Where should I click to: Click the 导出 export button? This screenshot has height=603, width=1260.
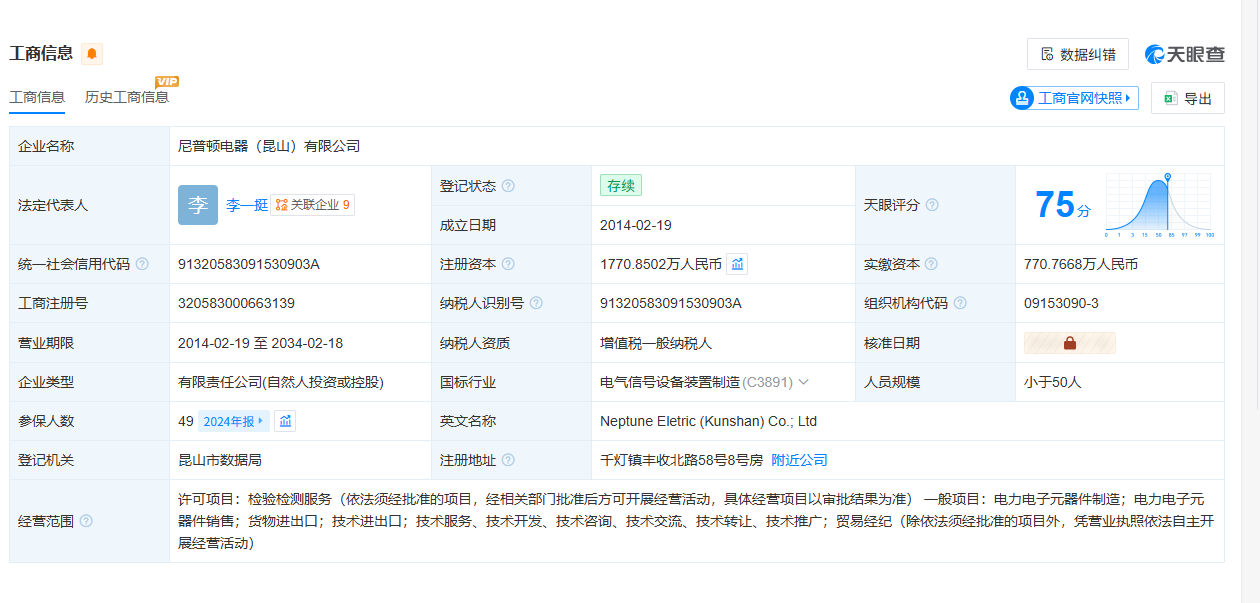1187,98
